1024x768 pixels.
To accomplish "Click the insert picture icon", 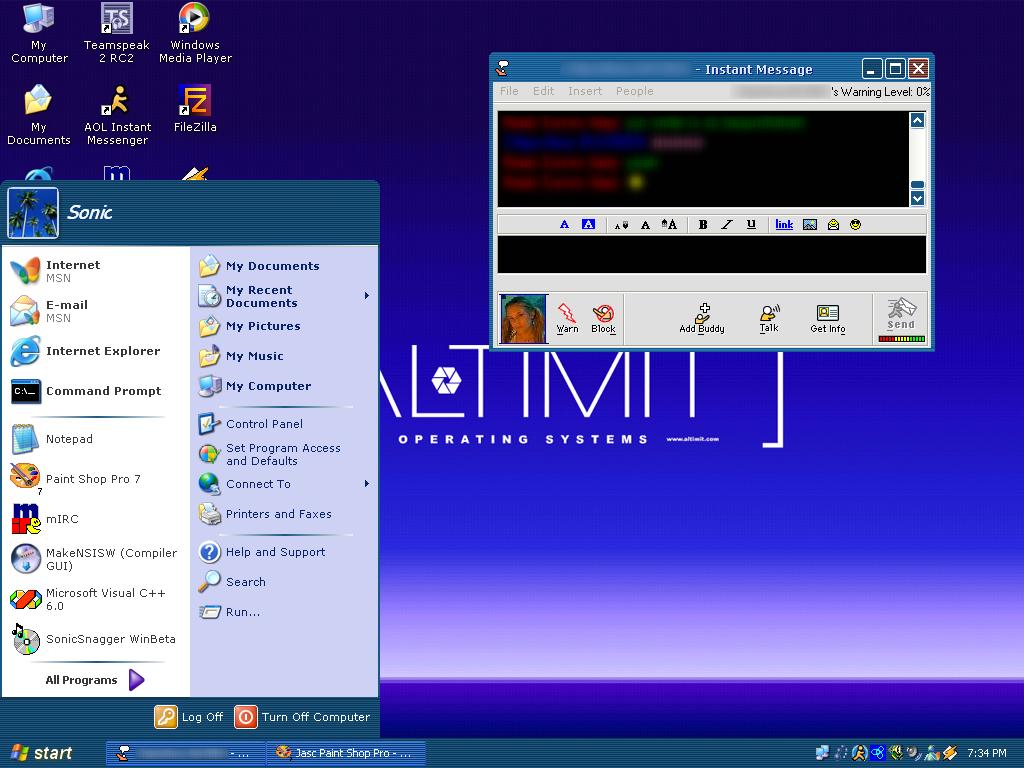I will pyautogui.click(x=810, y=225).
